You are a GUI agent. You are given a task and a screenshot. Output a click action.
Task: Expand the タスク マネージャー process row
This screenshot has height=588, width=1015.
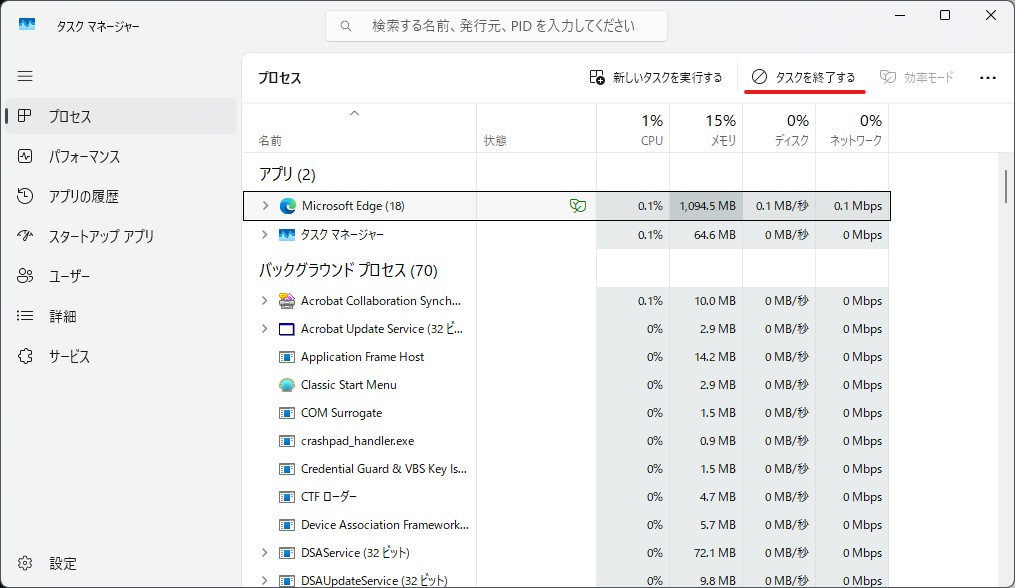pos(265,235)
